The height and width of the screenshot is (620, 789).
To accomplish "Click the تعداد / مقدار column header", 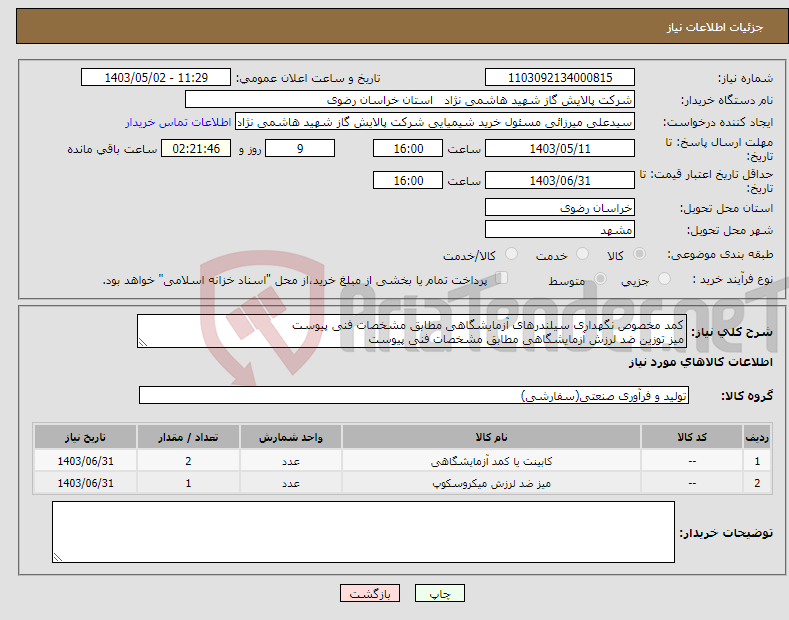I will (188, 437).
